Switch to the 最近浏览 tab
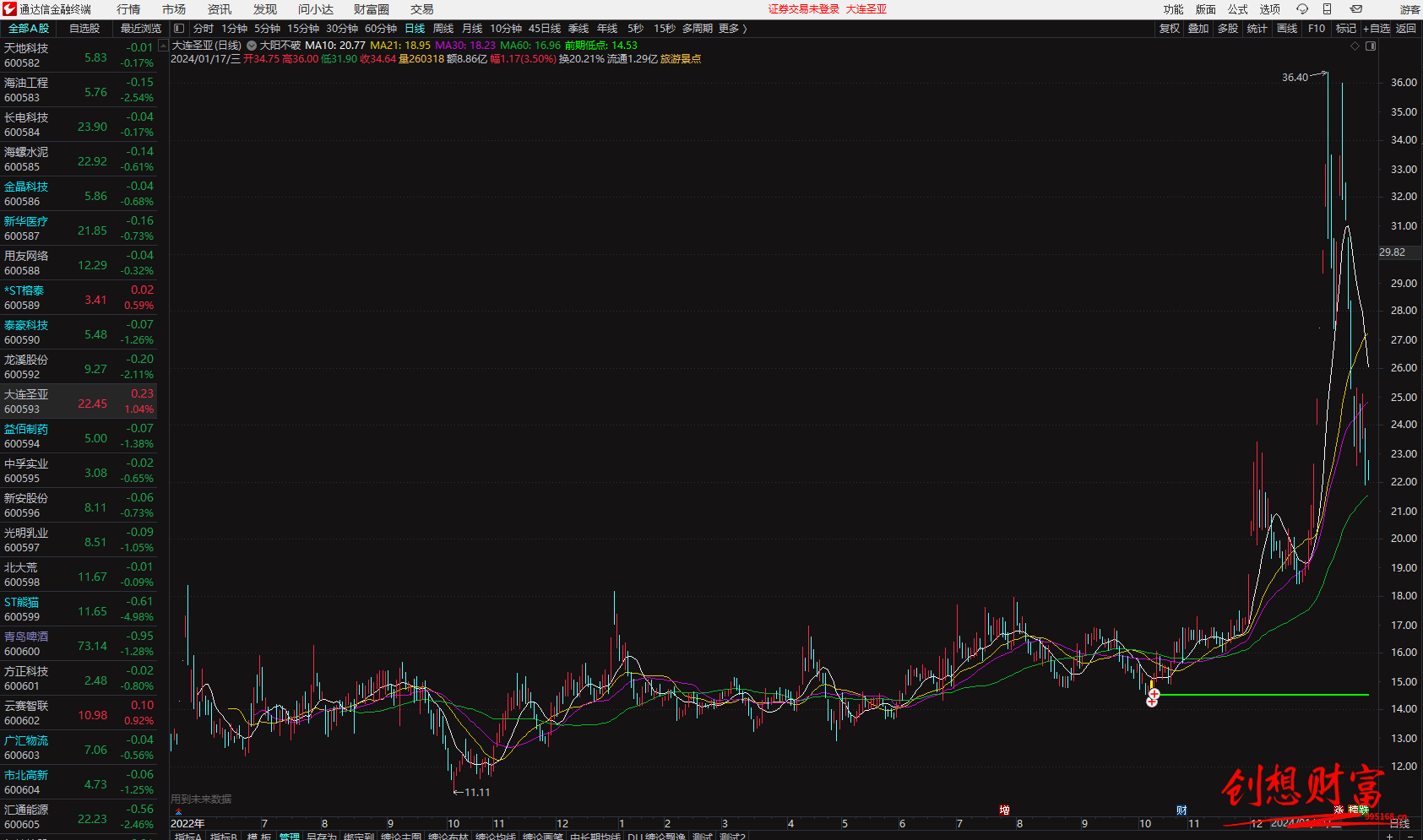The width and height of the screenshot is (1423, 840). pos(140,29)
